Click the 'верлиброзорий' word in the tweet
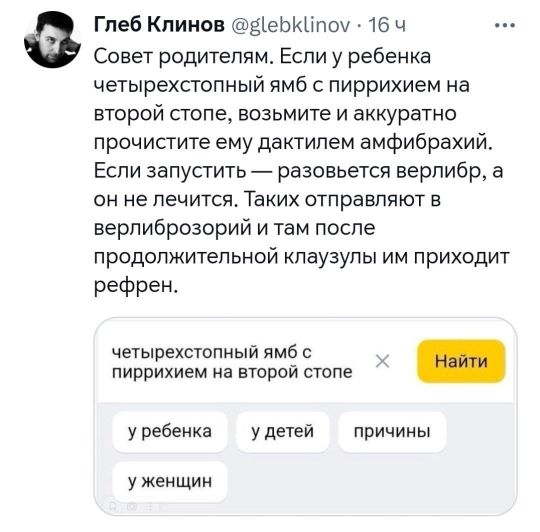 172,228
